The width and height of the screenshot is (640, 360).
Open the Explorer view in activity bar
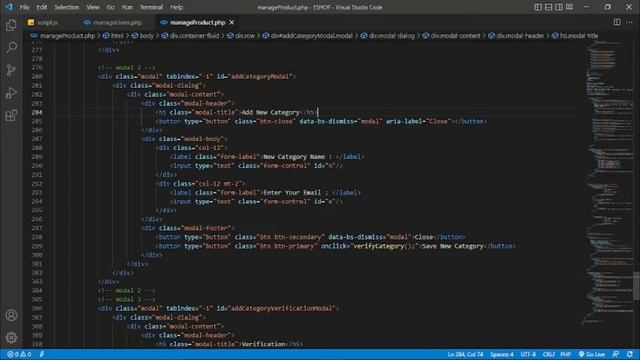[x=11, y=25]
